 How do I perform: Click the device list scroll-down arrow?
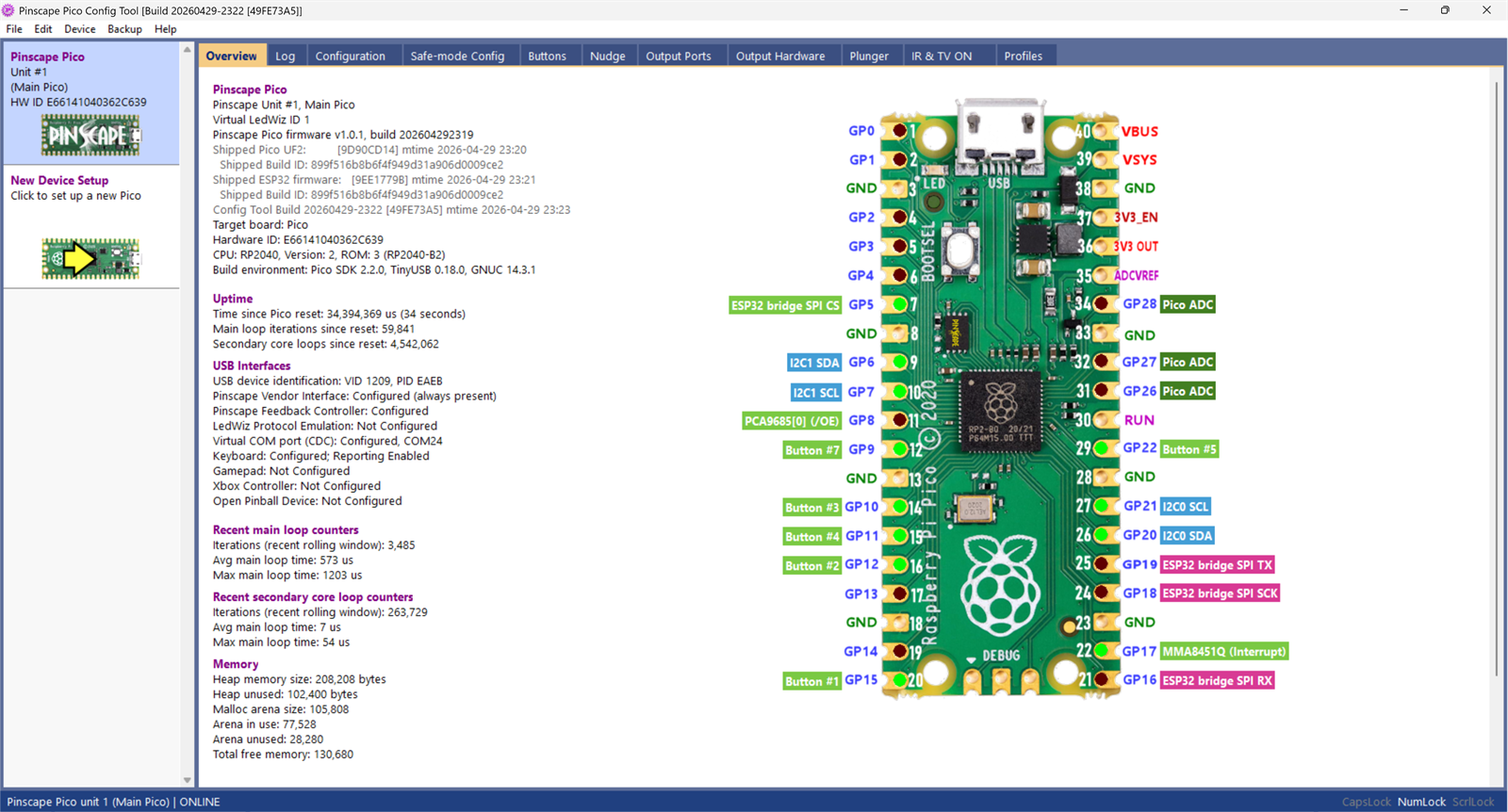(x=187, y=780)
